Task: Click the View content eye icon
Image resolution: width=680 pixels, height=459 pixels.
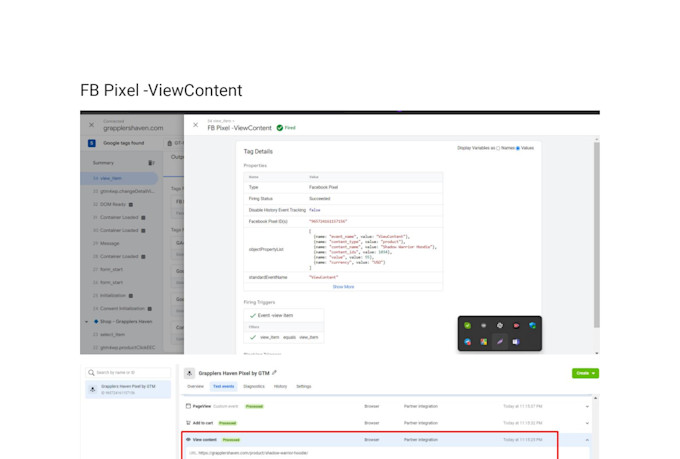Action: [x=188, y=439]
